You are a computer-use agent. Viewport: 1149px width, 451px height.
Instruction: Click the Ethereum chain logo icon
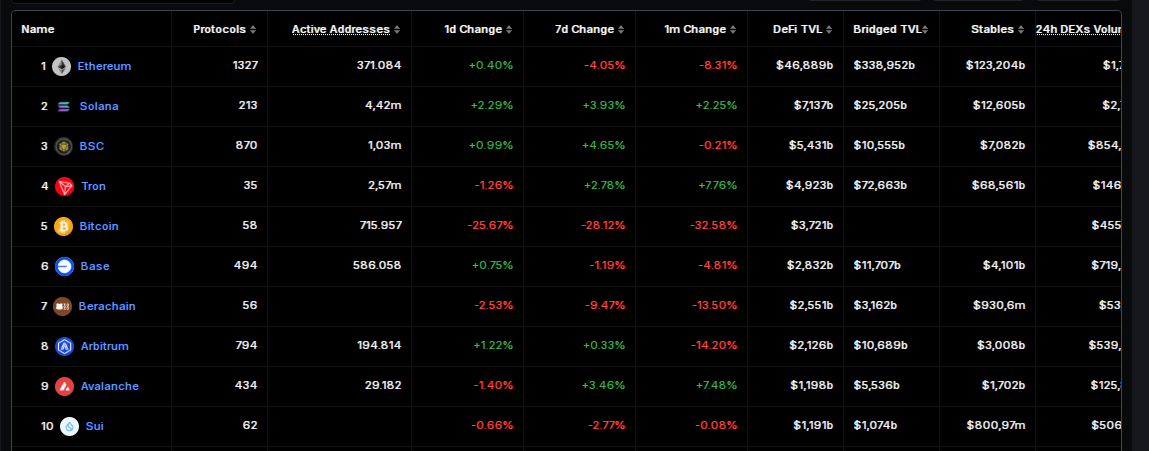(x=62, y=66)
